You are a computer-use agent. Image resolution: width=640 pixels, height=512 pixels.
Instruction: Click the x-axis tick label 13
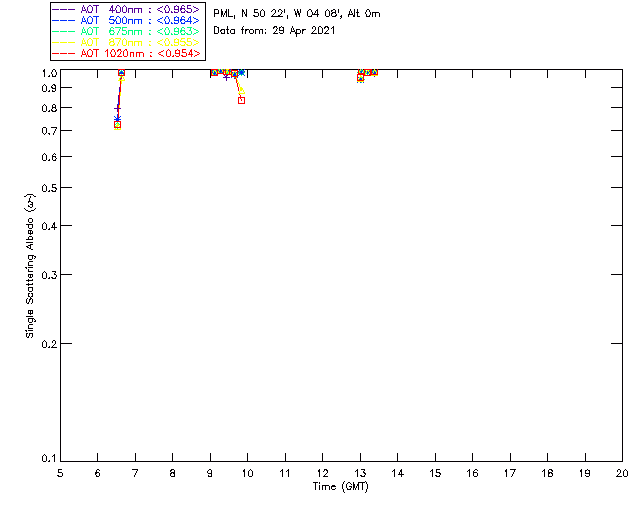(360, 473)
